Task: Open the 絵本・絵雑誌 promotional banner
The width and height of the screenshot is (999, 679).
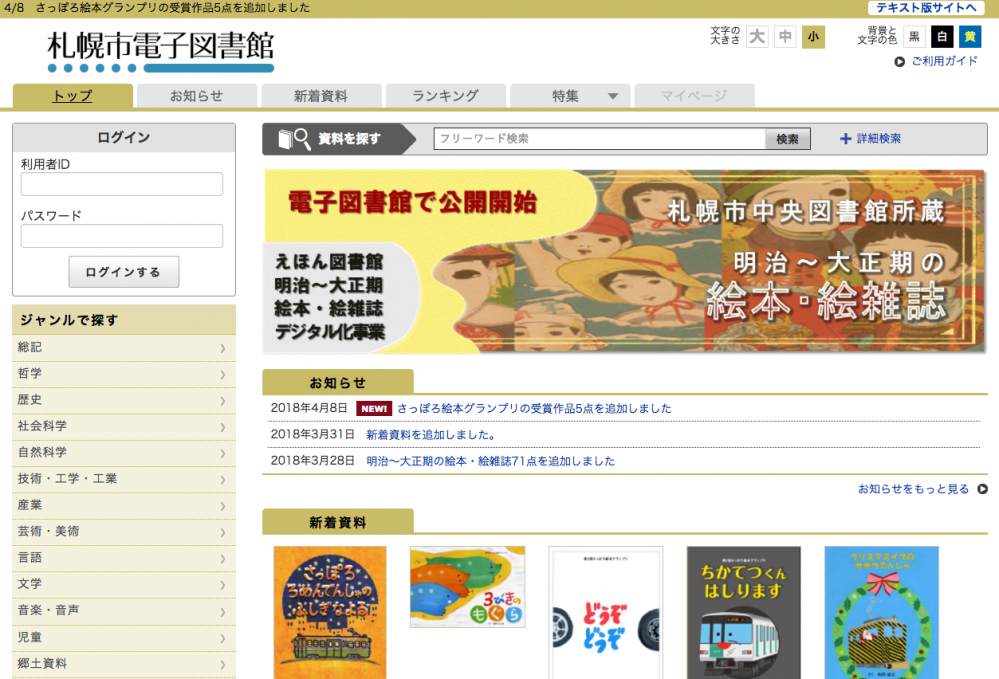Action: coord(624,261)
